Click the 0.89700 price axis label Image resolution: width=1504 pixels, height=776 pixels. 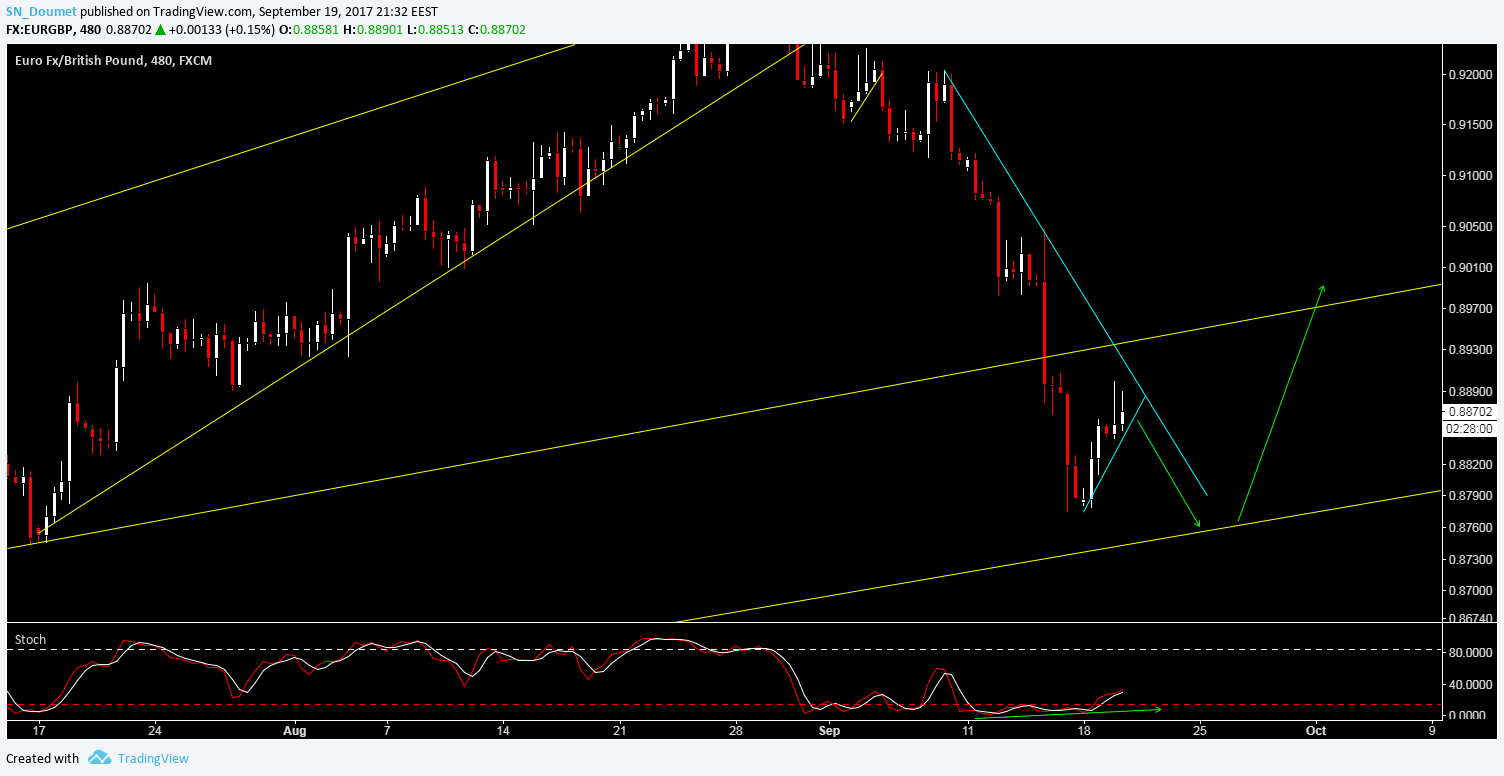pos(1471,310)
